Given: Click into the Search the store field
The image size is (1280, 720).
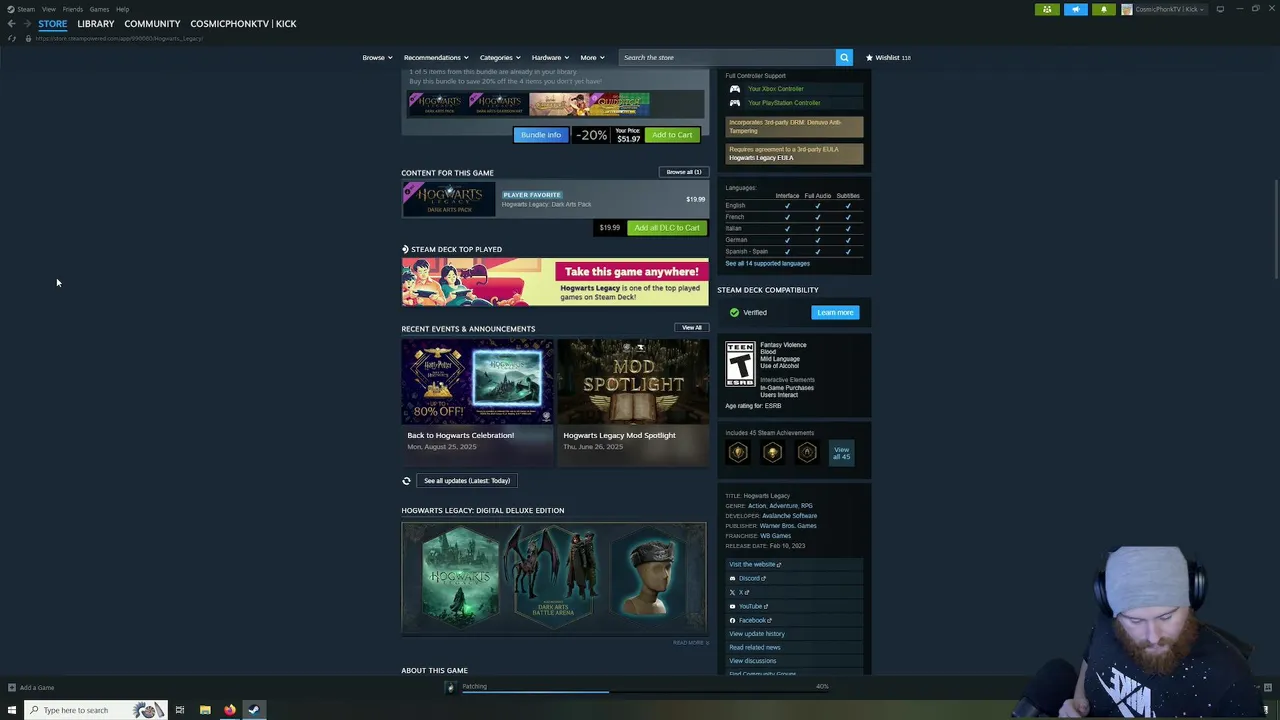Looking at the screenshot, I should [727, 57].
